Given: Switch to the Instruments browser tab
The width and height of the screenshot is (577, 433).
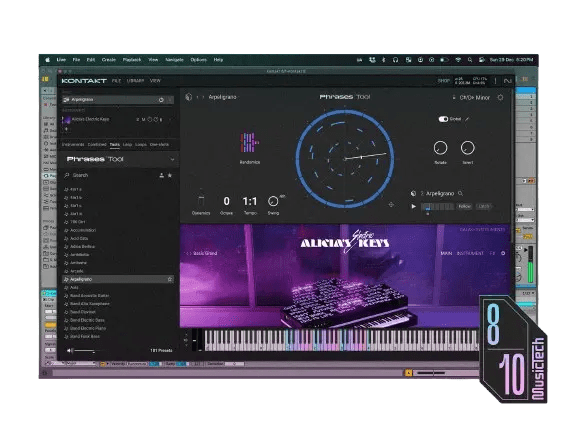Looking at the screenshot, I should 73,145.
